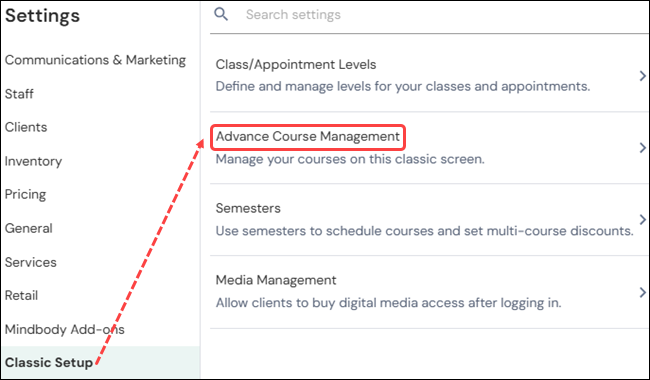Go to Retail settings
Screen dimensions: 650x380
coord(21,296)
